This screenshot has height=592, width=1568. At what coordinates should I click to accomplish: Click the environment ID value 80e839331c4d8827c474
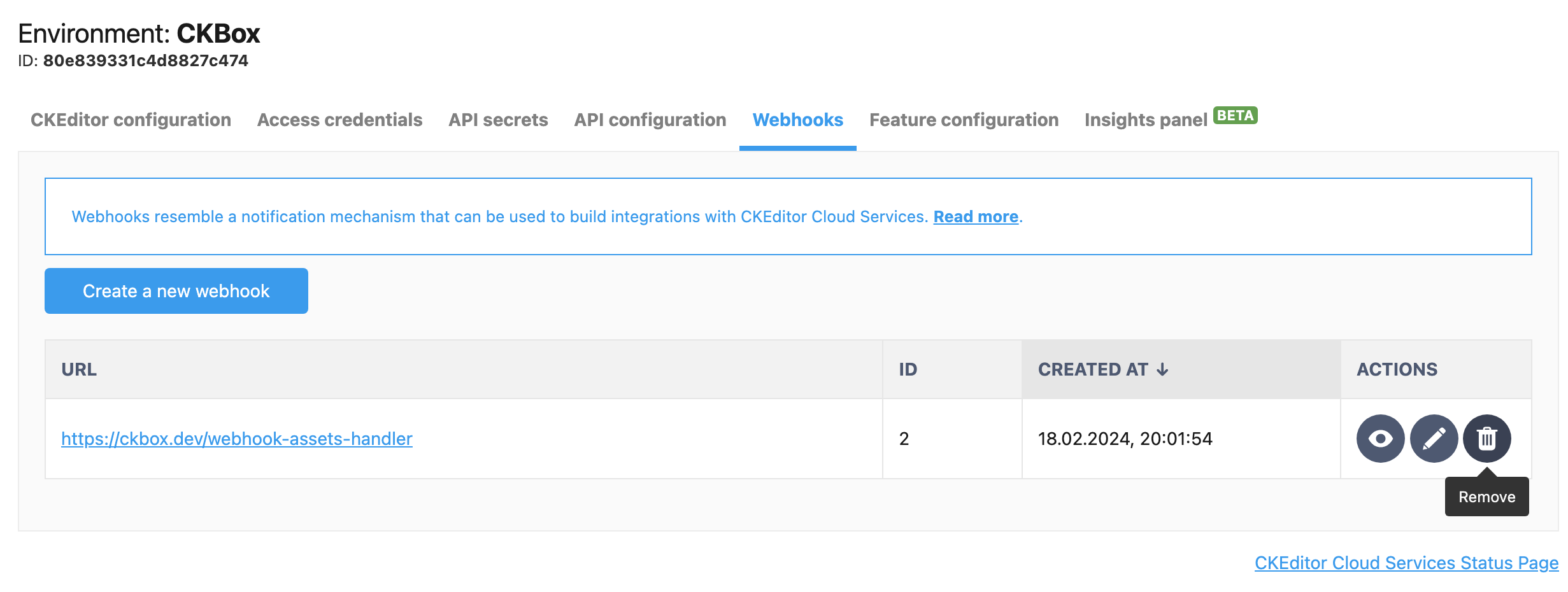pyautogui.click(x=145, y=61)
